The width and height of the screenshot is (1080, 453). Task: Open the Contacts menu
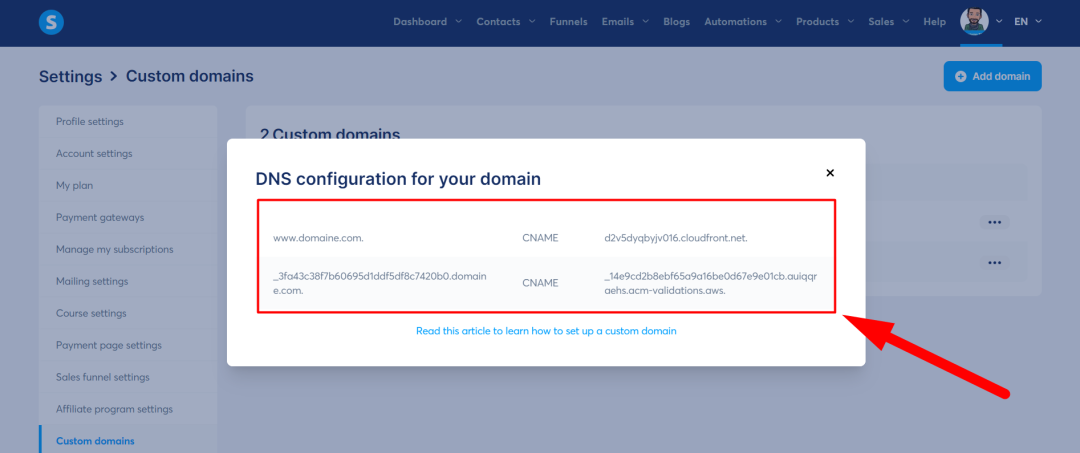tap(498, 21)
